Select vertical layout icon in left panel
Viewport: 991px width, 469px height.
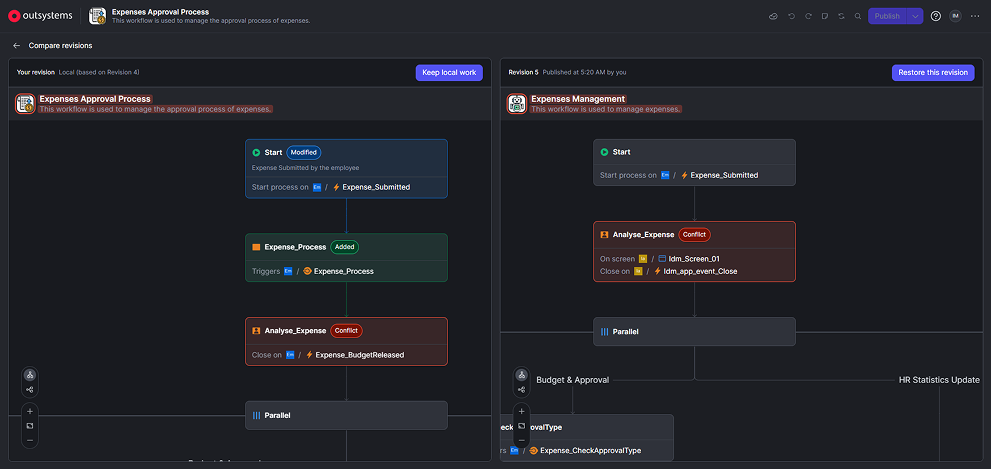(x=30, y=375)
